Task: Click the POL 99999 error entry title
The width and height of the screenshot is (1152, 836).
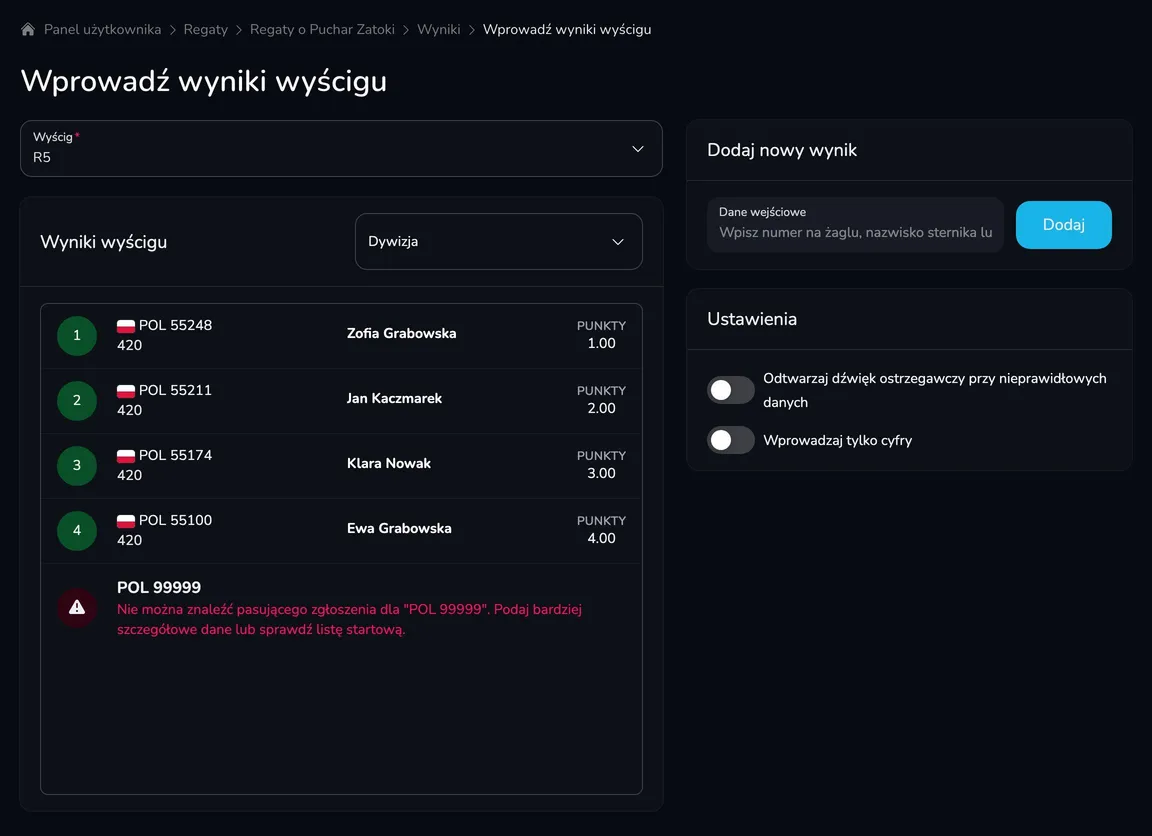Action: (159, 588)
